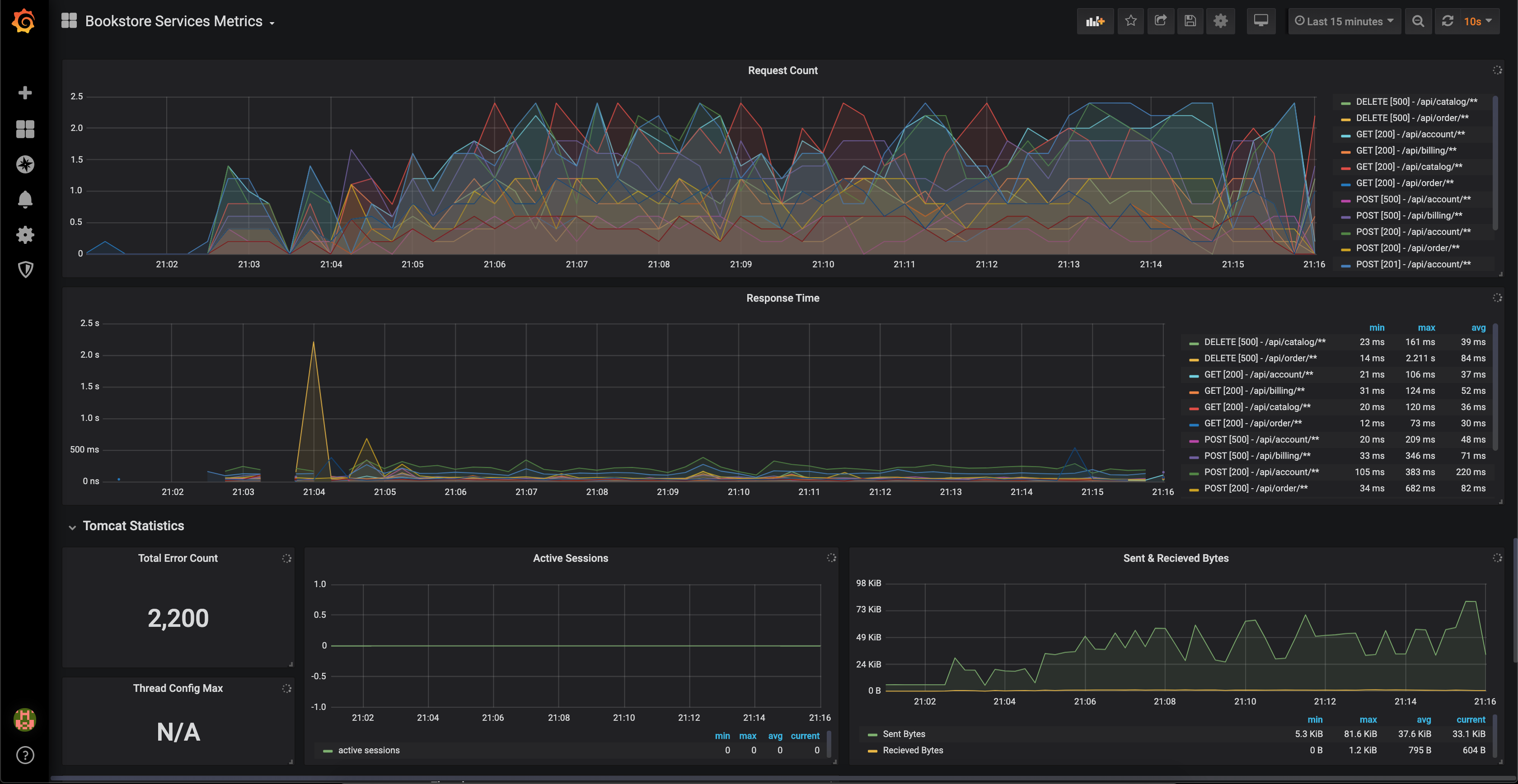The height and width of the screenshot is (784, 1518).
Task: Open the Last 15 minutes time range dropdown
Action: click(x=1343, y=20)
